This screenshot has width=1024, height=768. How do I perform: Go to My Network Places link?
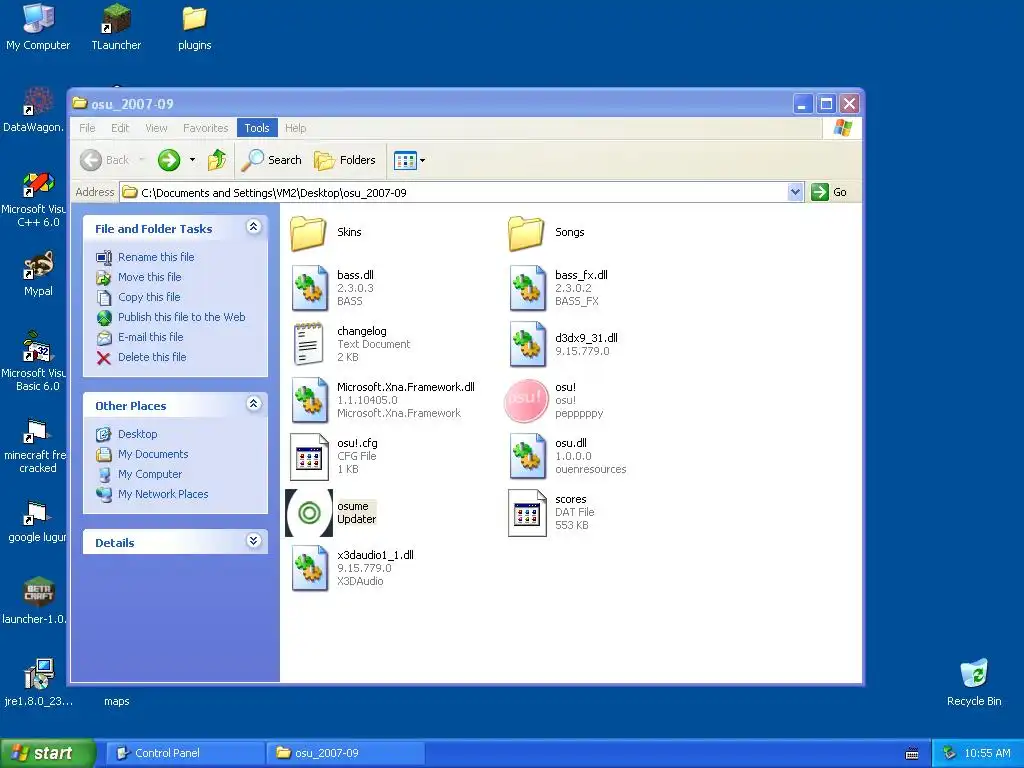point(163,494)
